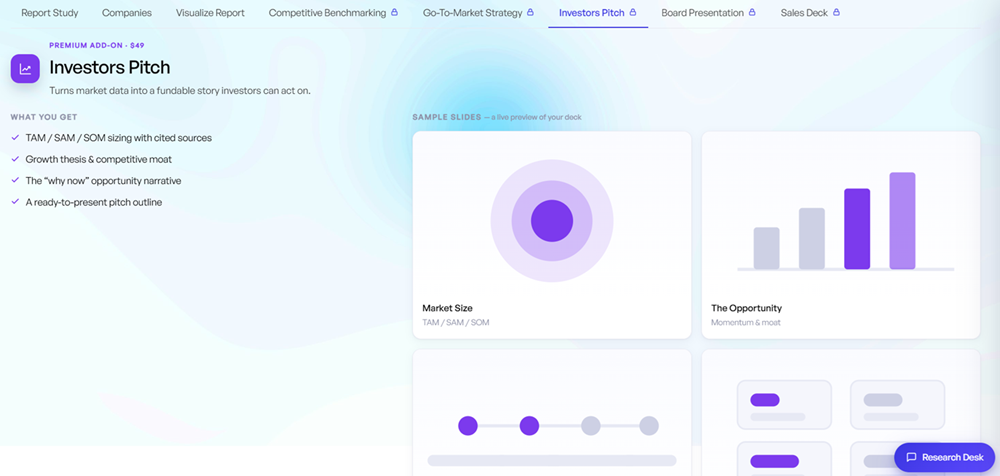This screenshot has width=1000, height=476.
Task: Click A ready-to-present pitch outline text
Action: (x=94, y=202)
